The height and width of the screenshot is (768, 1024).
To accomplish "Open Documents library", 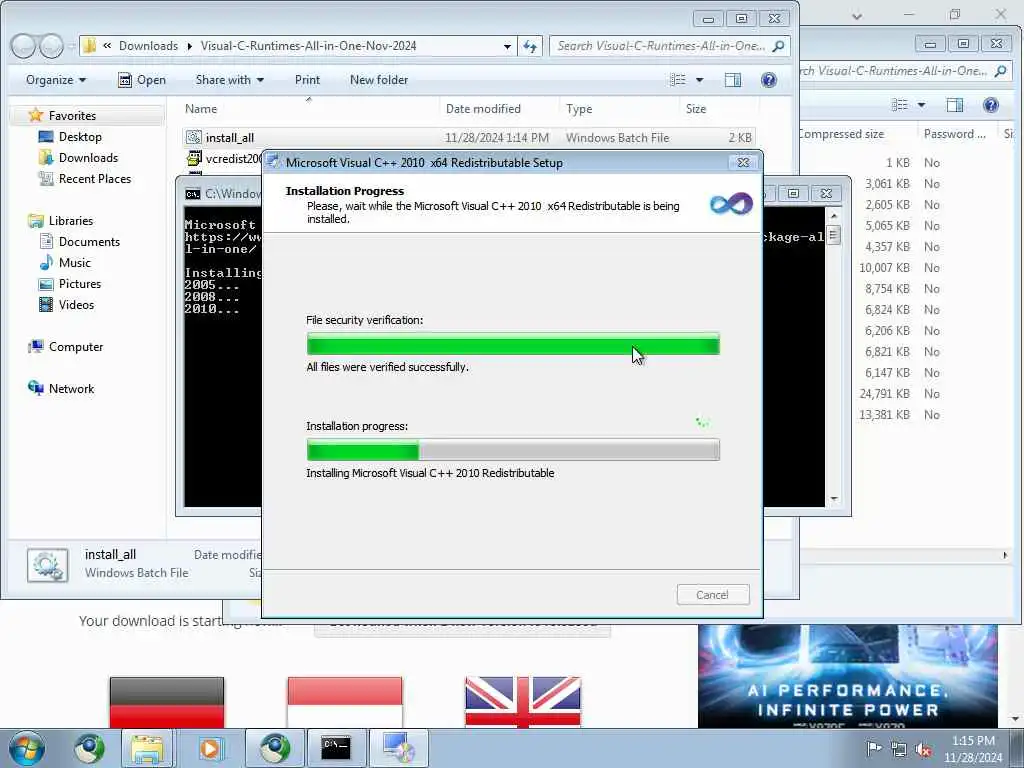I will click(x=89, y=242).
